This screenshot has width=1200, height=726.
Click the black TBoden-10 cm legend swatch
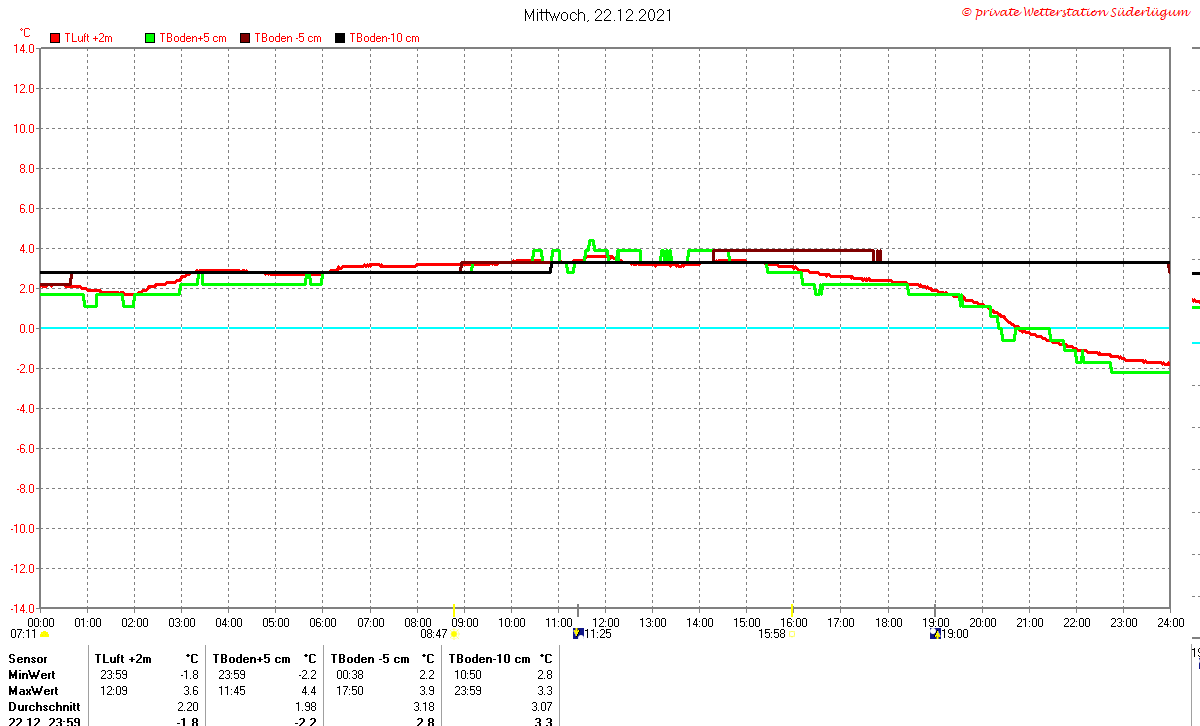tap(340, 37)
